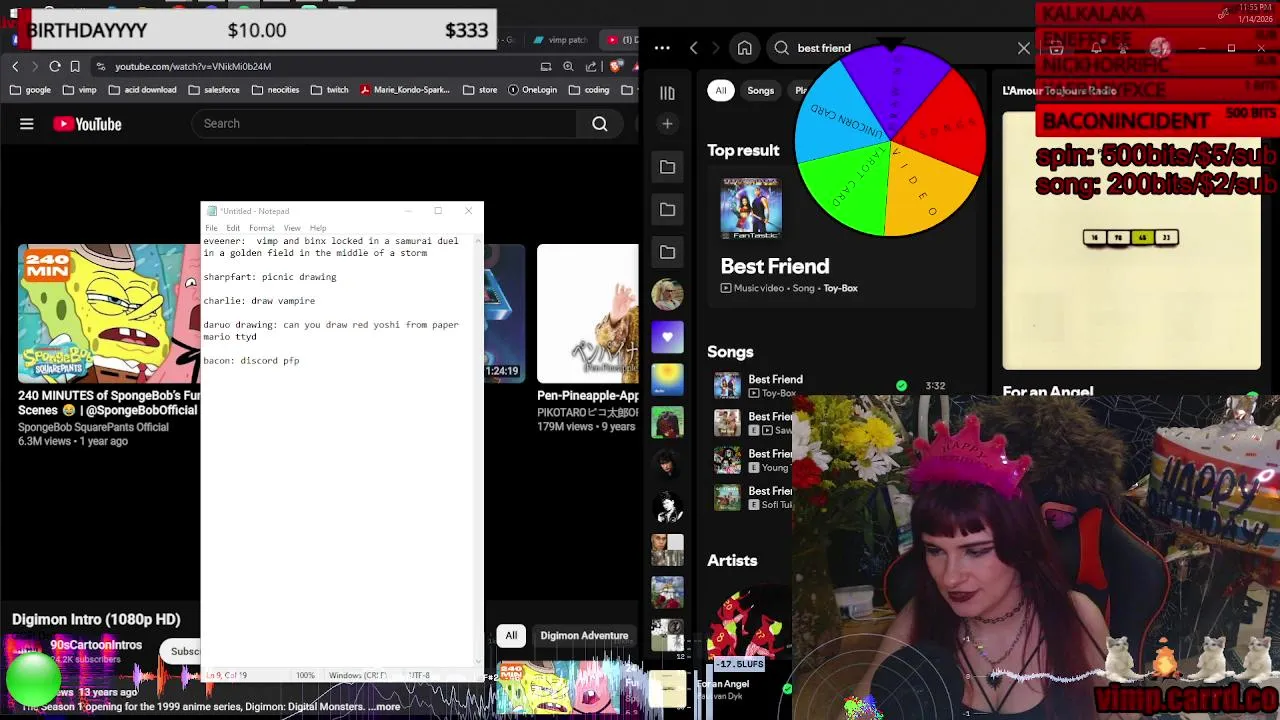1280x720 pixels.
Task: Click the YouTube address bar URL
Action: coord(193,66)
